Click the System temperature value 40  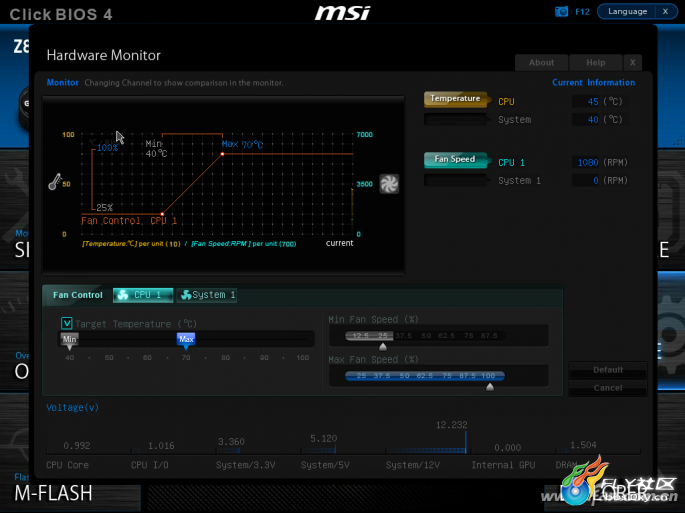tap(593, 119)
